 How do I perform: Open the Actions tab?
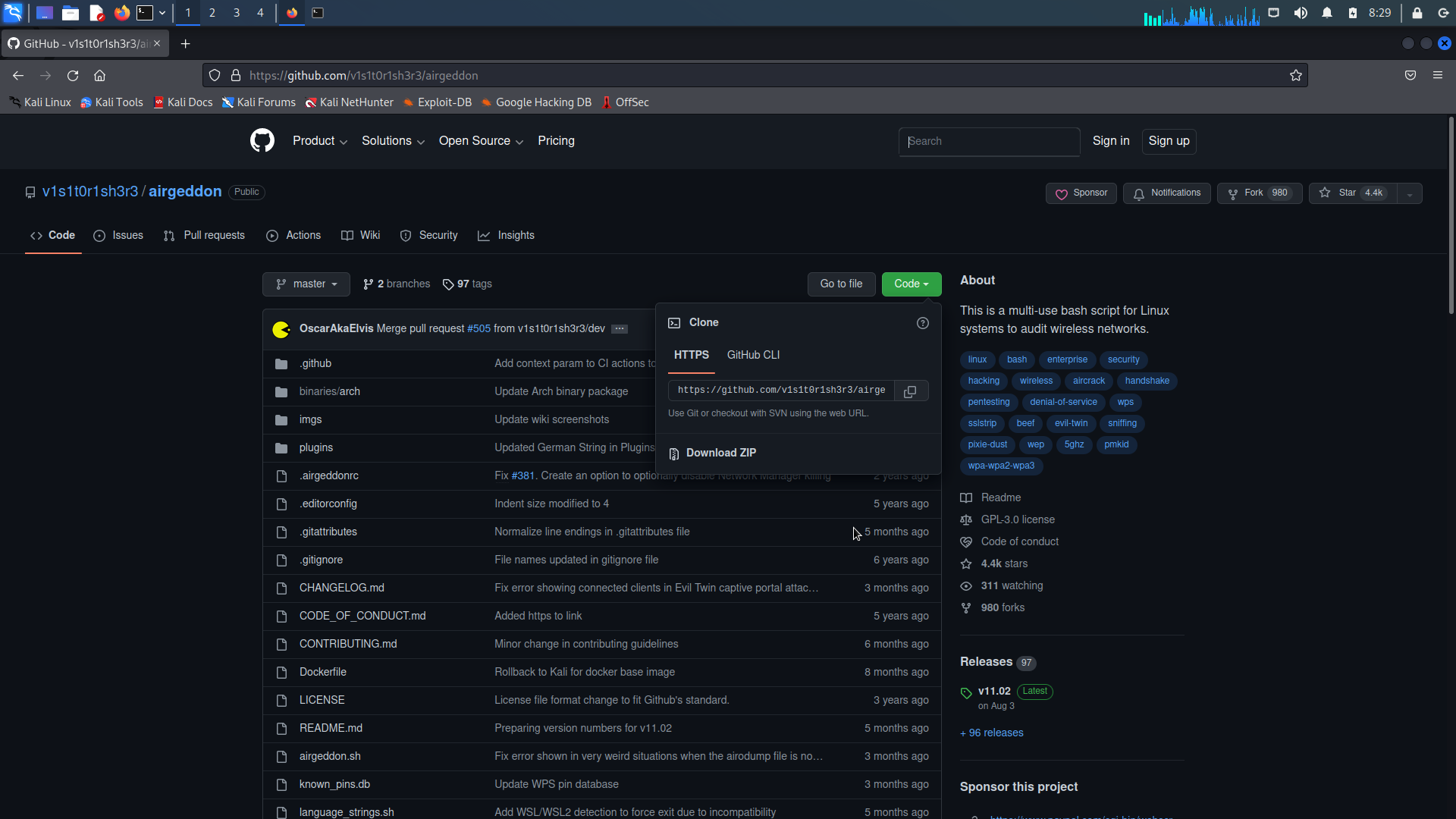pos(293,236)
